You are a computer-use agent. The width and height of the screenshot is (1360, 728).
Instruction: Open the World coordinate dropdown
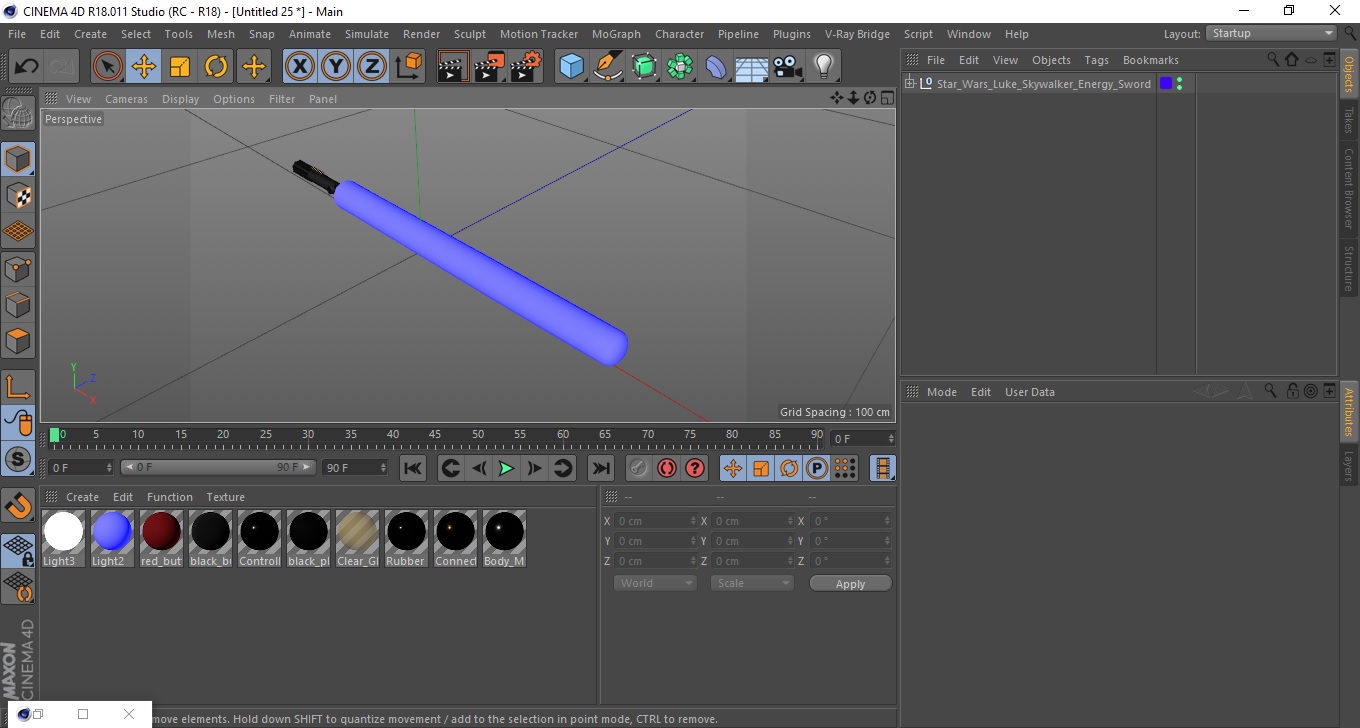[655, 583]
